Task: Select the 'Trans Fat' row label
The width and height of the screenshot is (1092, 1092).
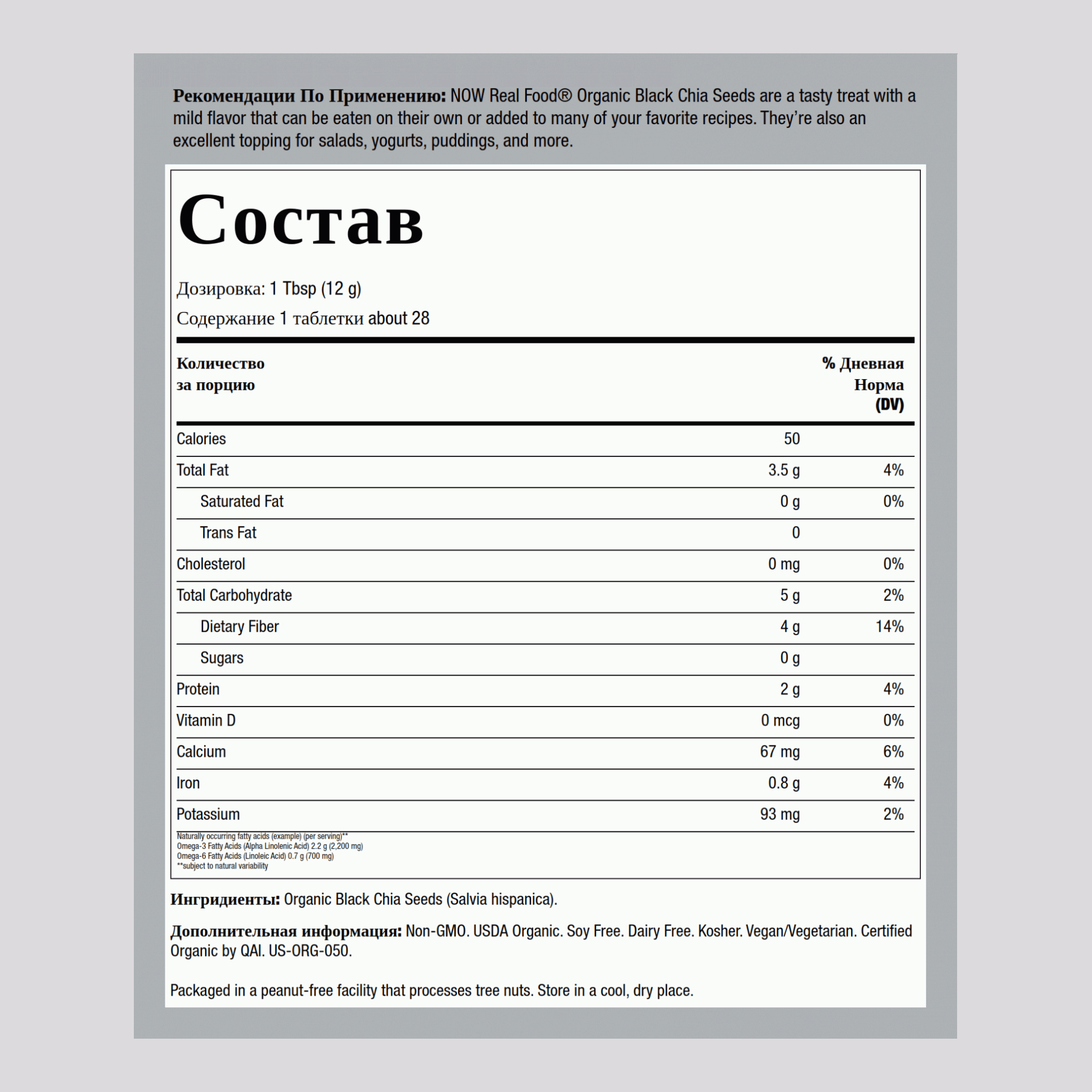Action: 228,533
